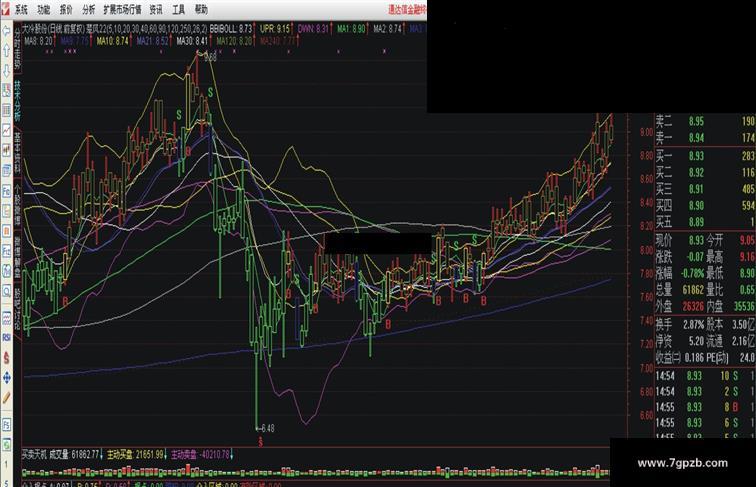Click the 买二 8.92 order row

pos(705,172)
